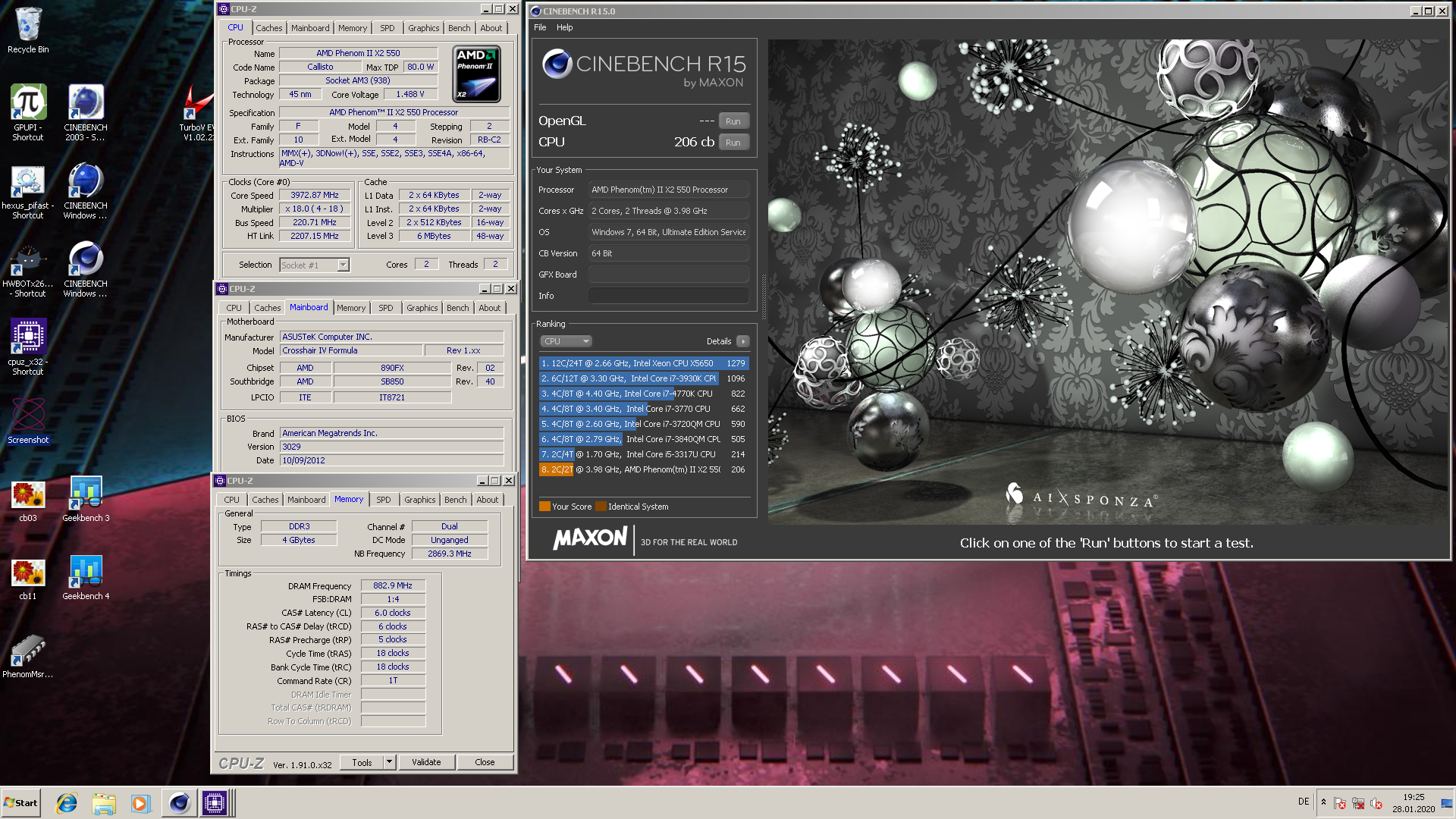1456x819 pixels.
Task: Click the Validate button in CPU-Z
Action: pos(426,762)
